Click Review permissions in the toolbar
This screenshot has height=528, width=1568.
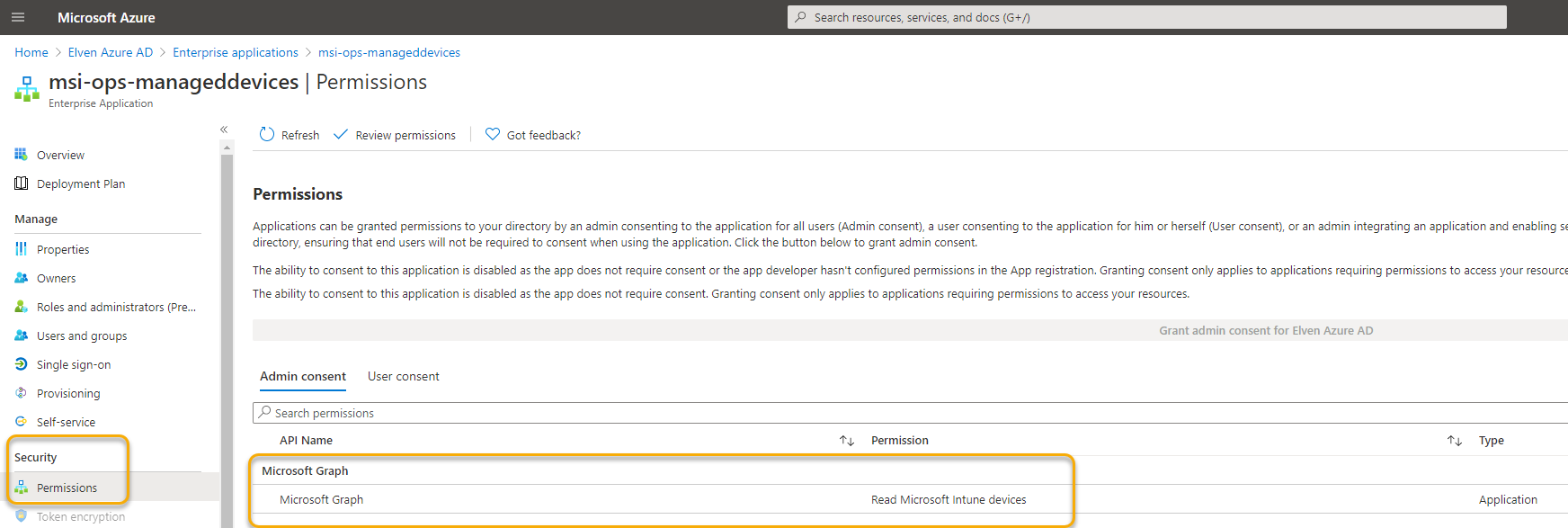(x=395, y=135)
